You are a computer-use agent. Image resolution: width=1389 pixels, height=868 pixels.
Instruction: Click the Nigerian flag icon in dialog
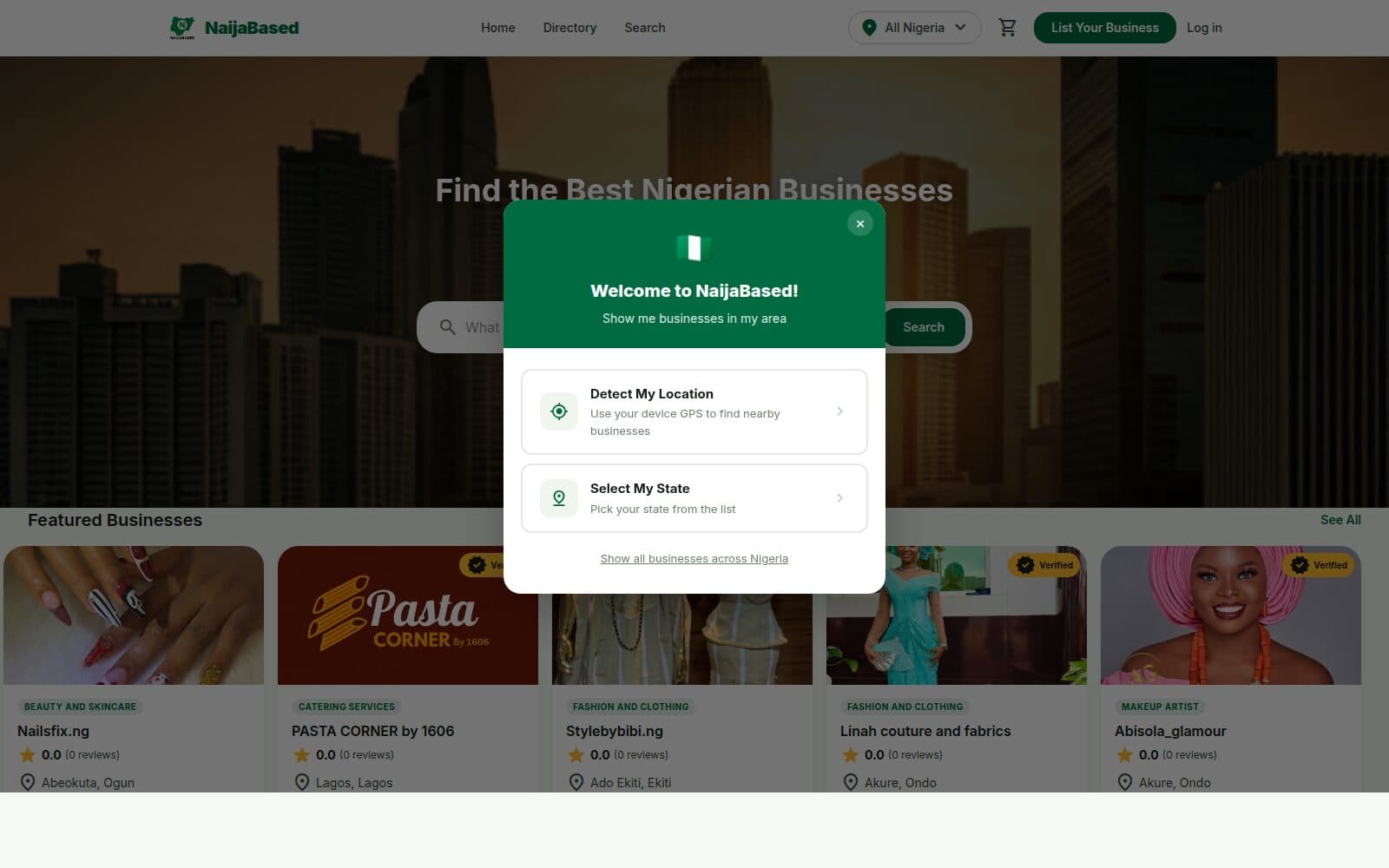[x=694, y=248]
